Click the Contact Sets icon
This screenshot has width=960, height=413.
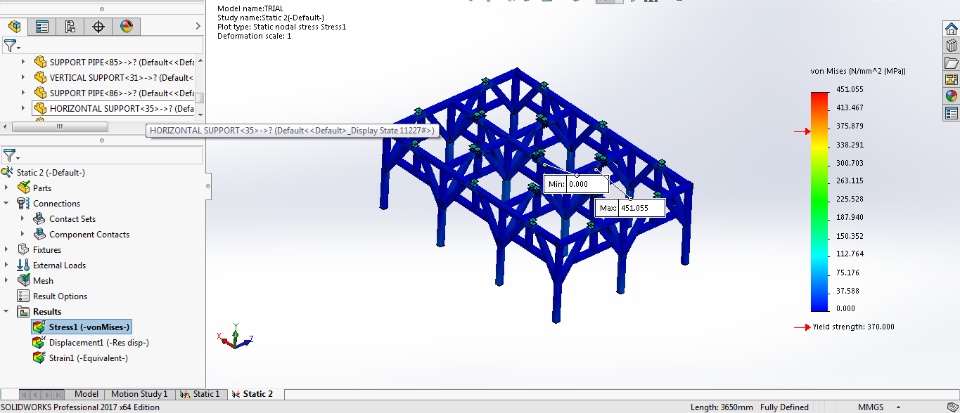tap(39, 218)
